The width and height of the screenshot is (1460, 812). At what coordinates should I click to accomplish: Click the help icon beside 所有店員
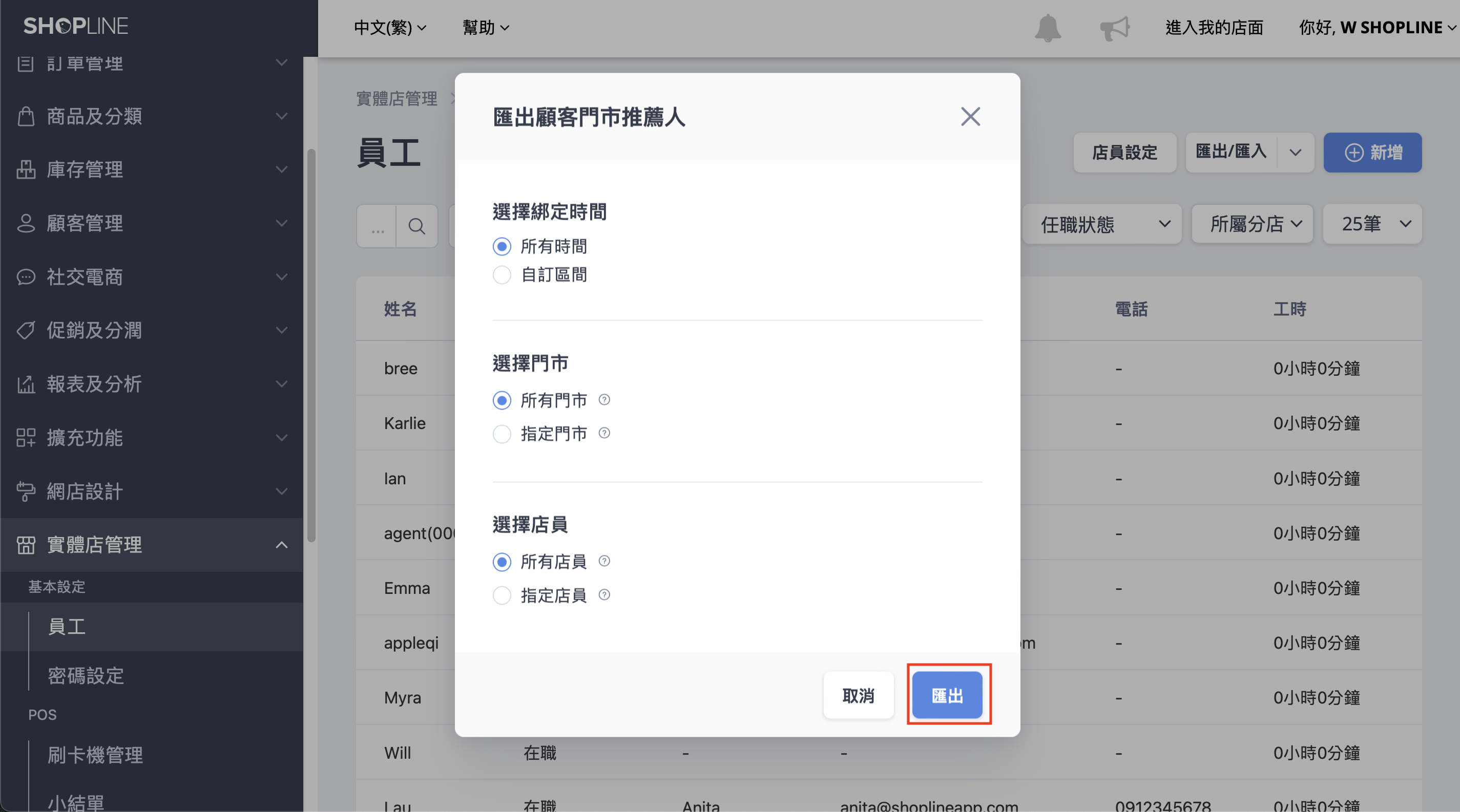click(x=604, y=561)
